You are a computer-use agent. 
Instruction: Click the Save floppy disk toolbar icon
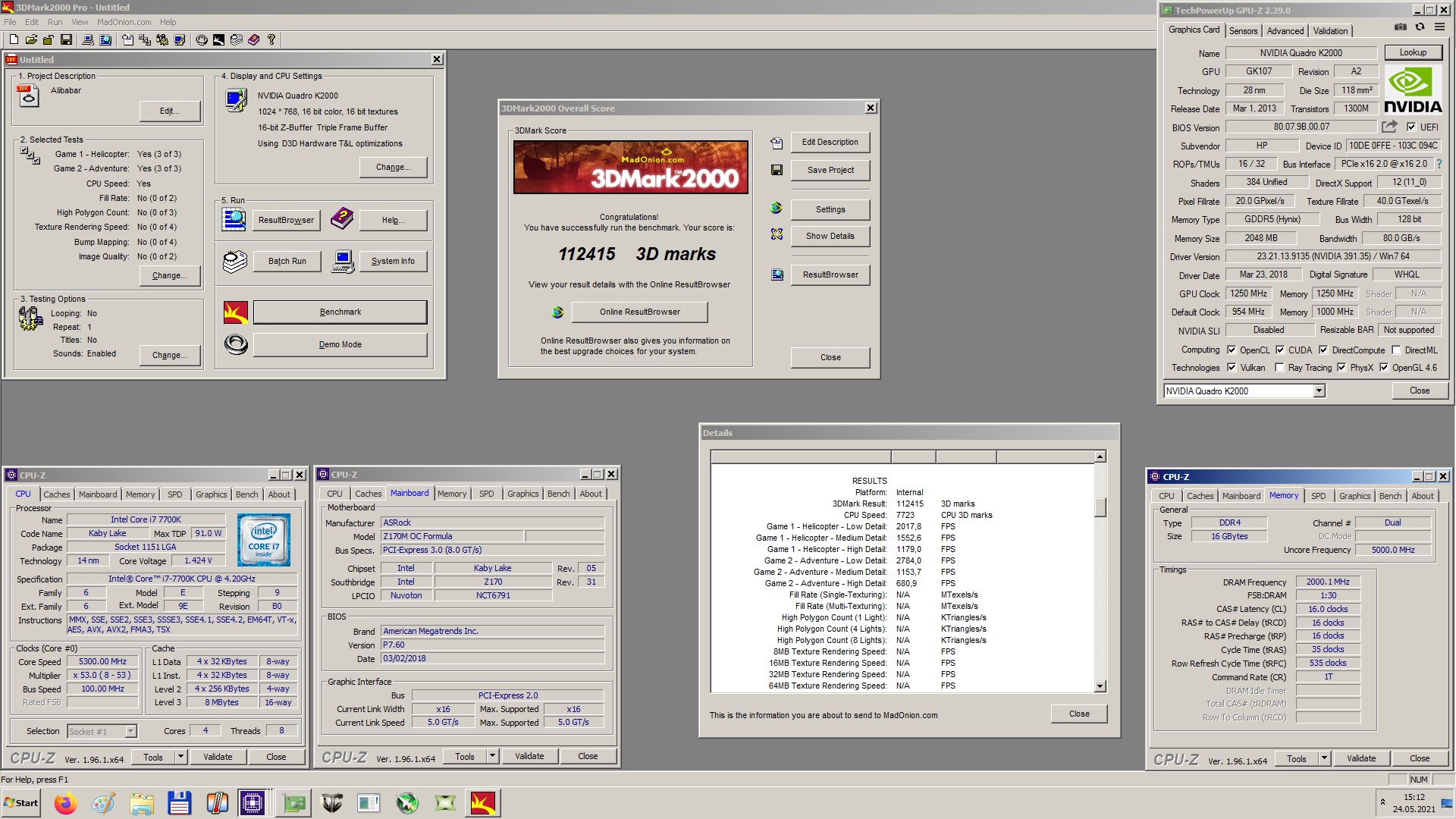pyautogui.click(x=66, y=39)
